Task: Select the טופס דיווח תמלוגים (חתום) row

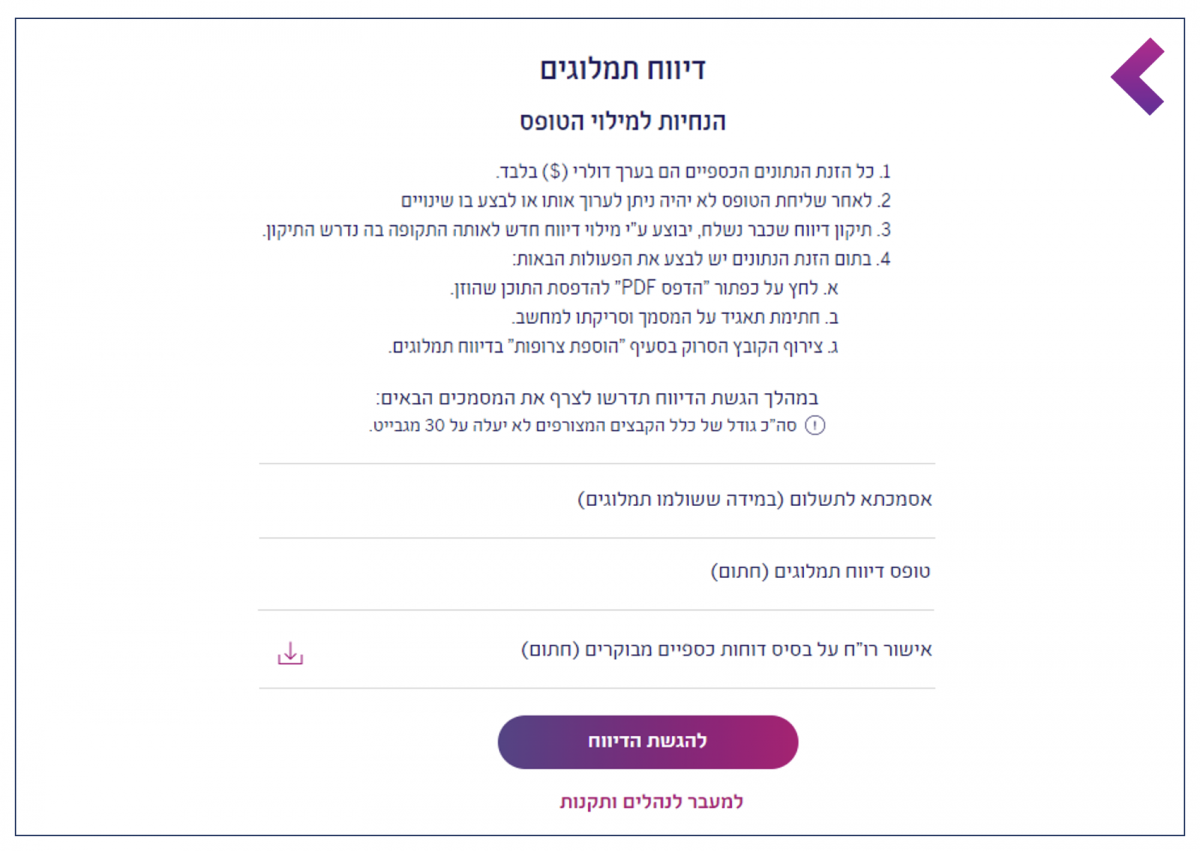Action: 820,572
